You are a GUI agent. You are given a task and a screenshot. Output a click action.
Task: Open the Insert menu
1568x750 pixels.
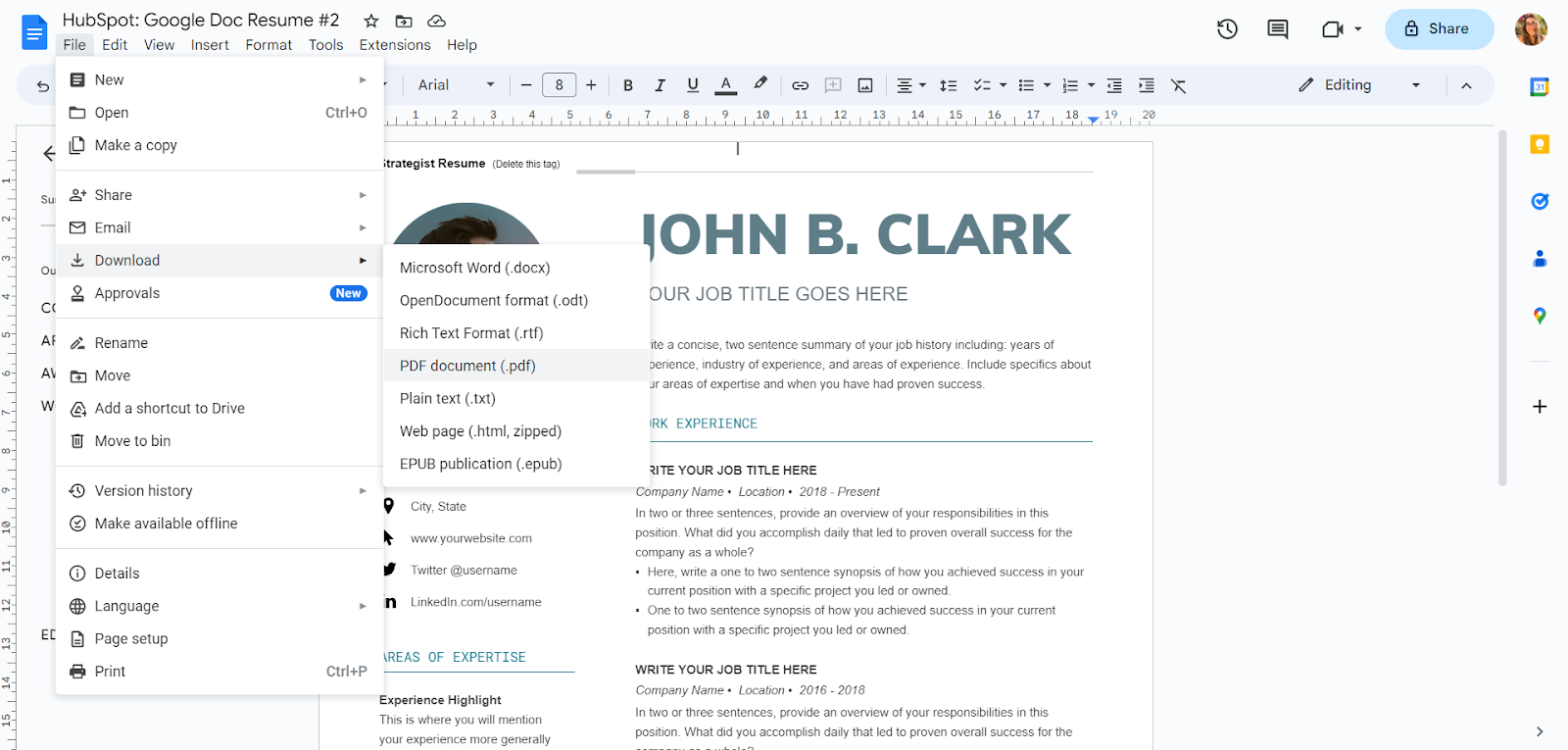point(210,45)
